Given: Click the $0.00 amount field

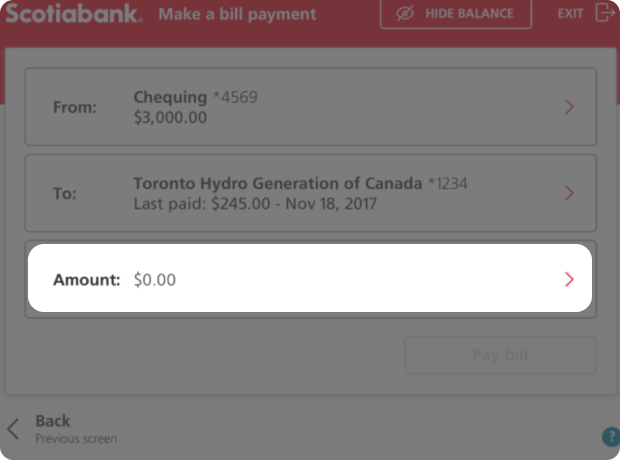Looking at the screenshot, I should [x=155, y=280].
